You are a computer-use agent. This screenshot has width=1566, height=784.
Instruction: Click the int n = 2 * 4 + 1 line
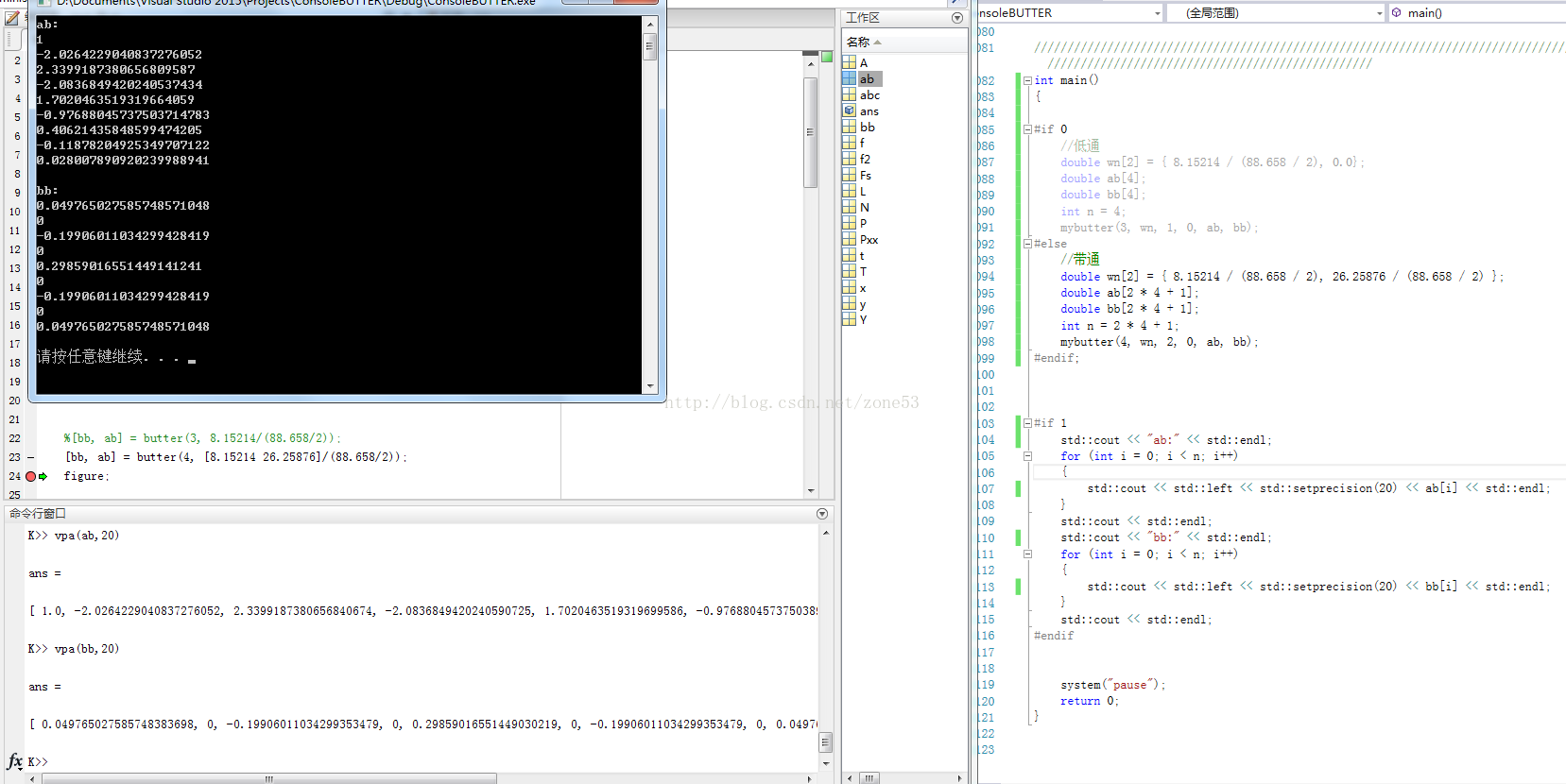1119,326
